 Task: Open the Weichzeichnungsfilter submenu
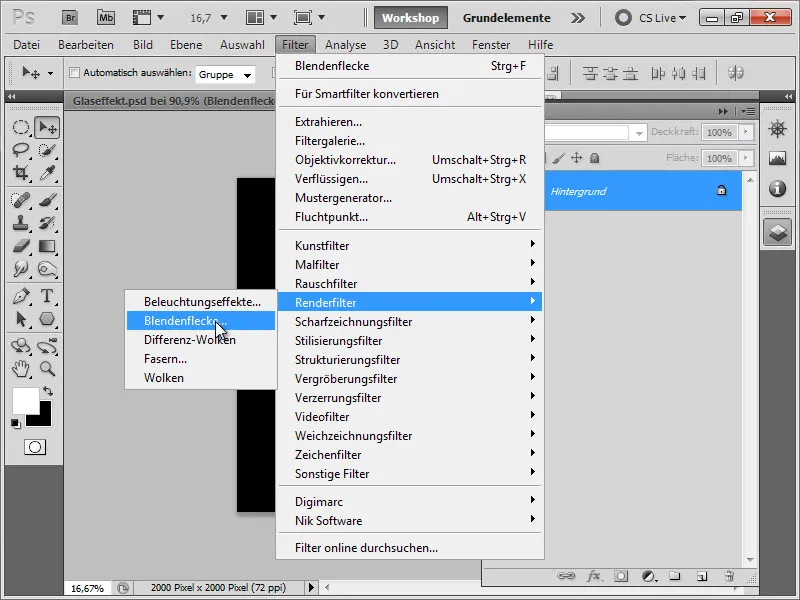click(410, 436)
